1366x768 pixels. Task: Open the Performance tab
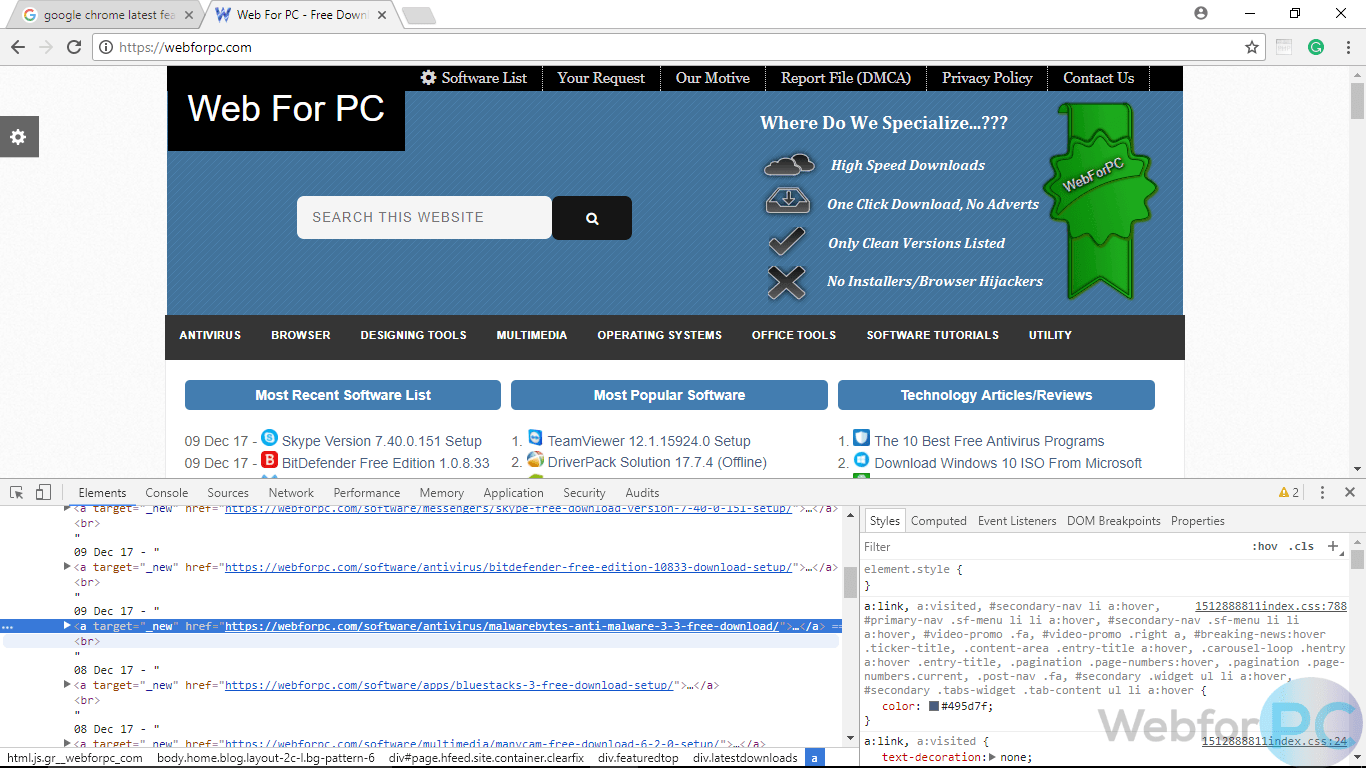point(367,492)
